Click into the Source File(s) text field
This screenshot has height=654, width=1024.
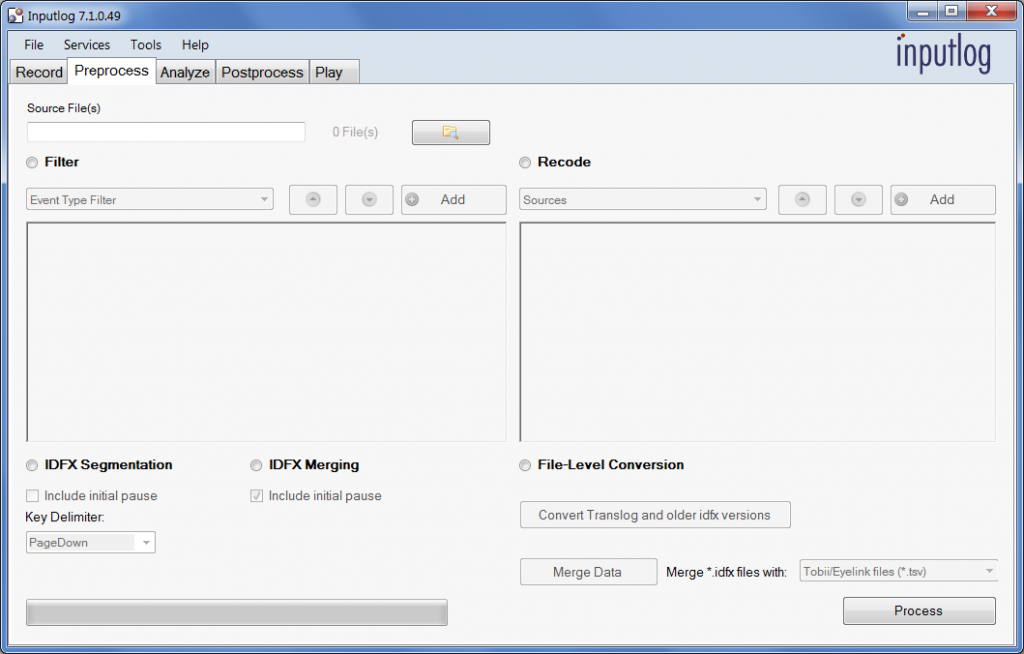pyautogui.click(x=166, y=132)
